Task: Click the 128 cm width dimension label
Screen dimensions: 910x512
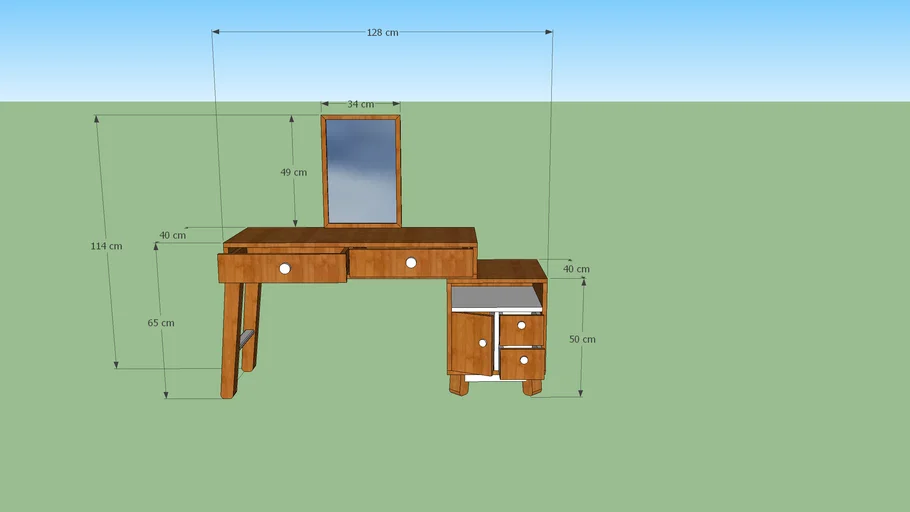Action: (x=382, y=33)
